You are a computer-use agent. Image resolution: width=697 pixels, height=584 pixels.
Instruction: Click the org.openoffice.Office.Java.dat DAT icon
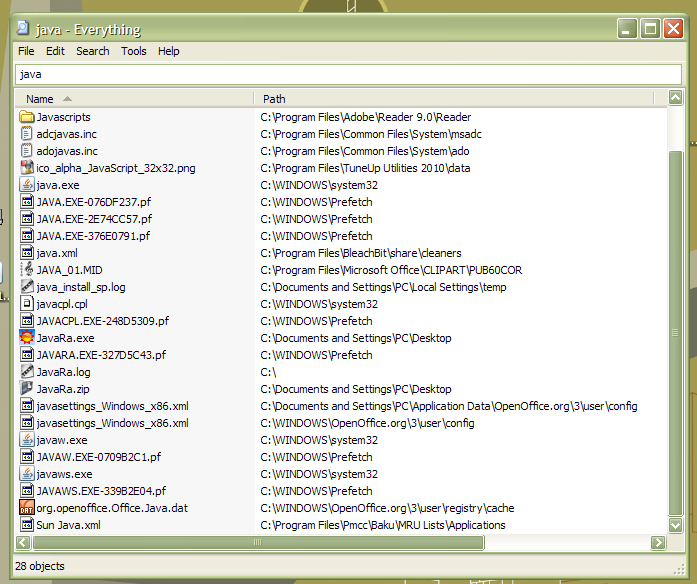[x=27, y=508]
